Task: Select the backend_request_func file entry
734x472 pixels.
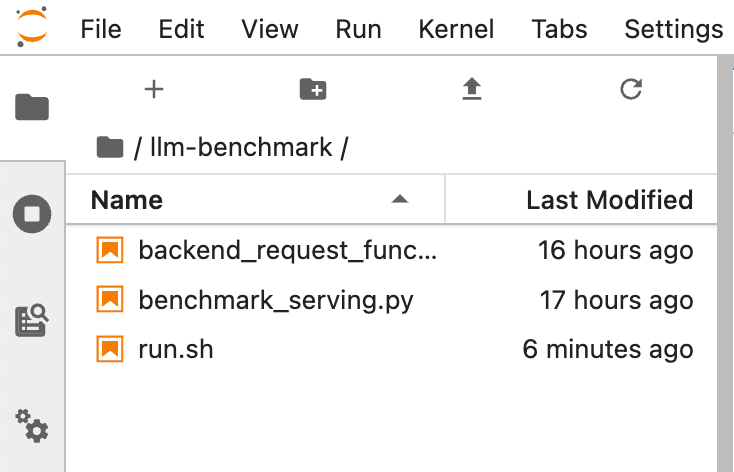Action: click(x=391, y=250)
